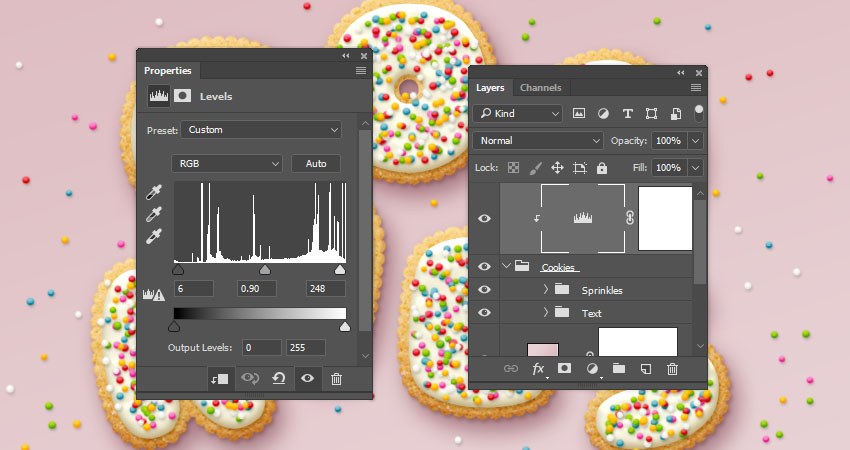Viewport: 850px width, 450px height.
Task: Open the blend mode dropdown set to Normal
Action: click(540, 141)
